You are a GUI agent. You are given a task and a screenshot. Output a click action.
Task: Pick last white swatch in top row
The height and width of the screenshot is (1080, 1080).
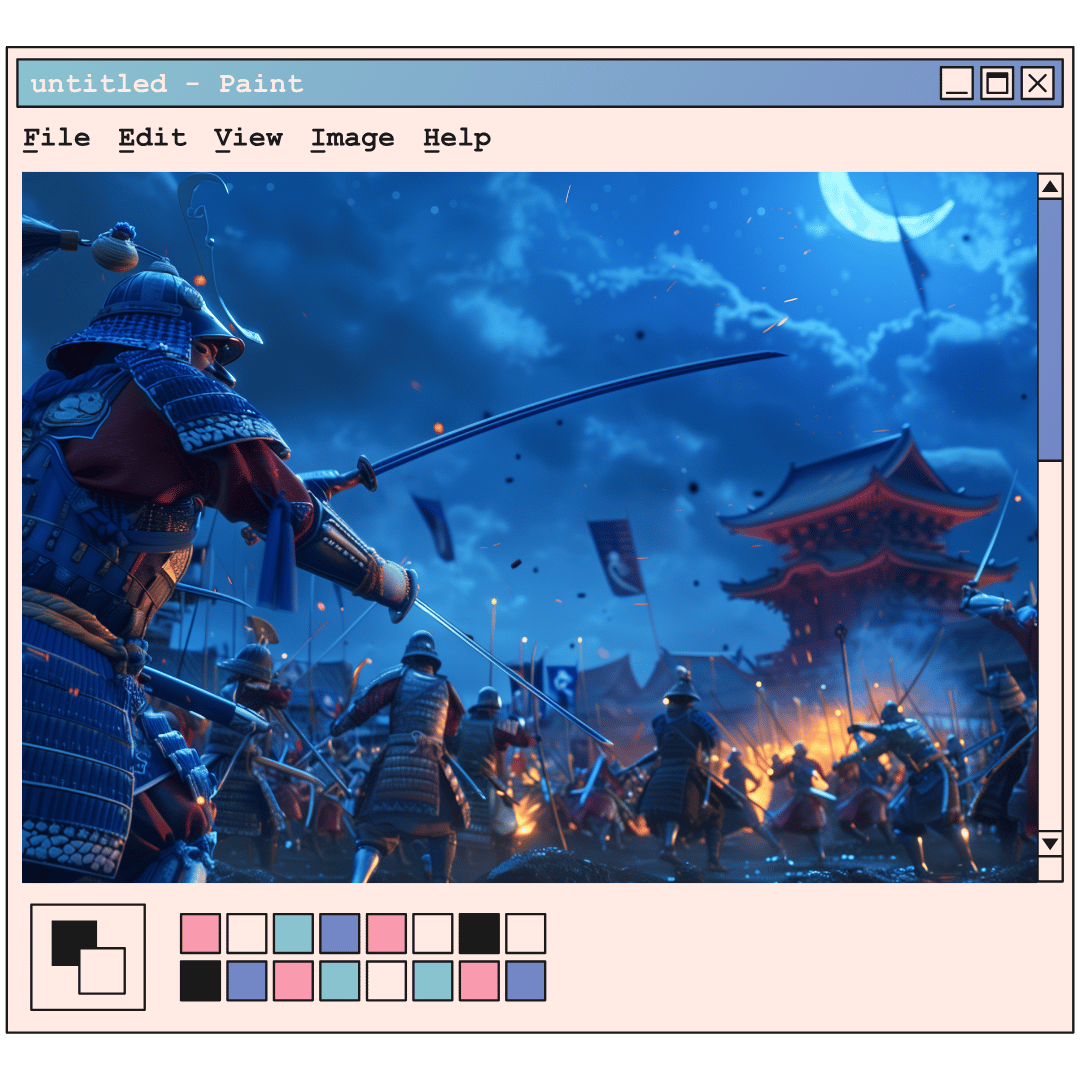pos(526,933)
